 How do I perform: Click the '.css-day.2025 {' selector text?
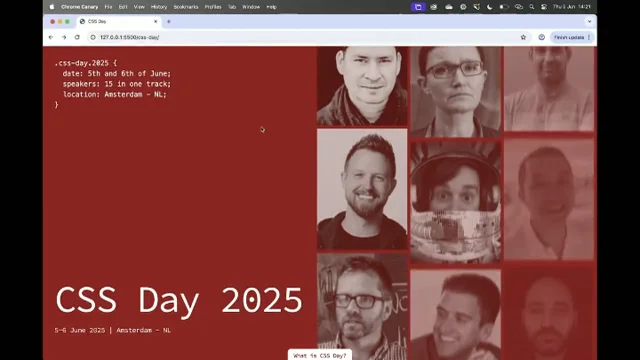click(86, 63)
